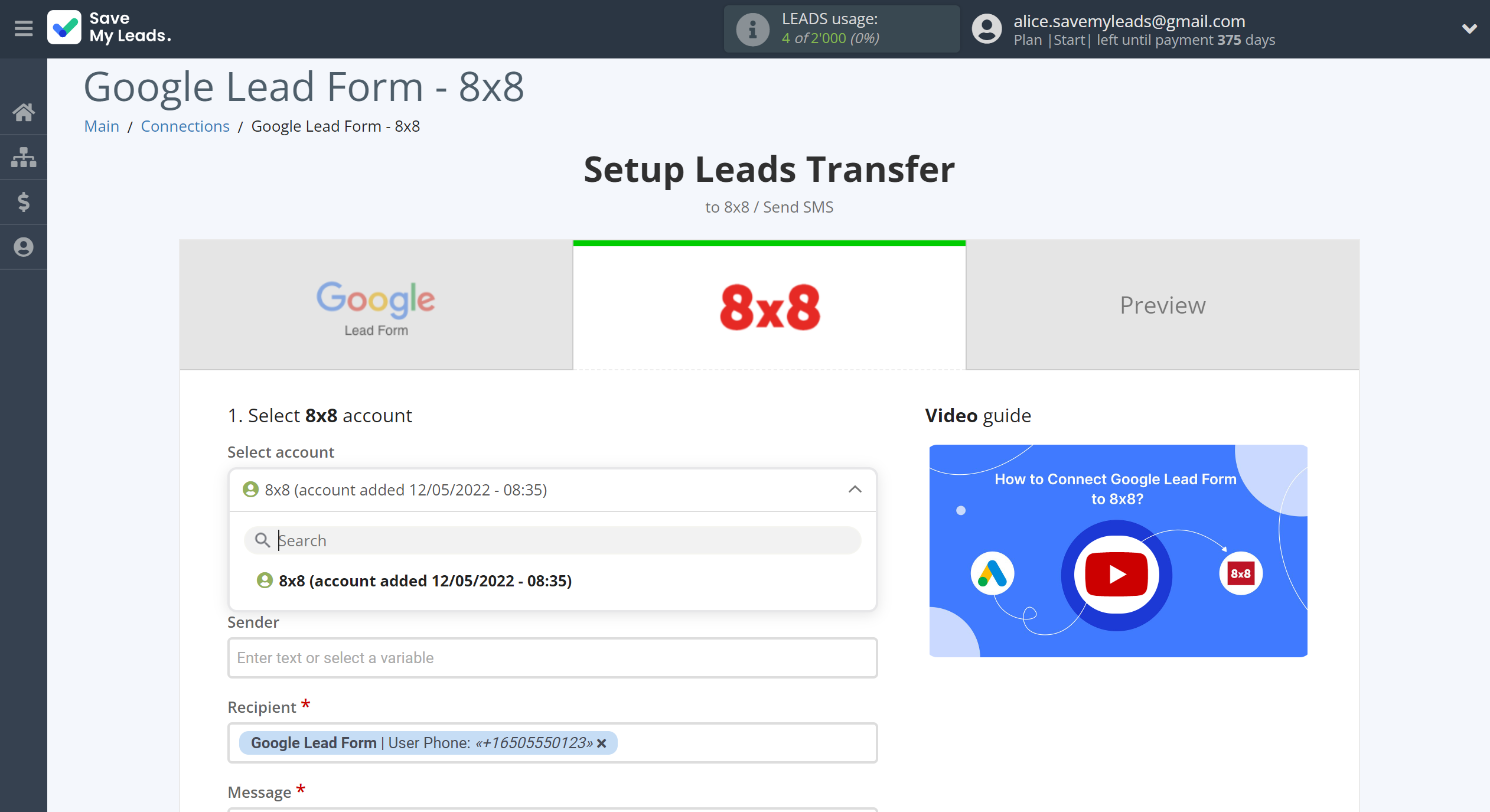The height and width of the screenshot is (812, 1490).
Task: Click the Main breadcrumb link
Action: [x=100, y=126]
